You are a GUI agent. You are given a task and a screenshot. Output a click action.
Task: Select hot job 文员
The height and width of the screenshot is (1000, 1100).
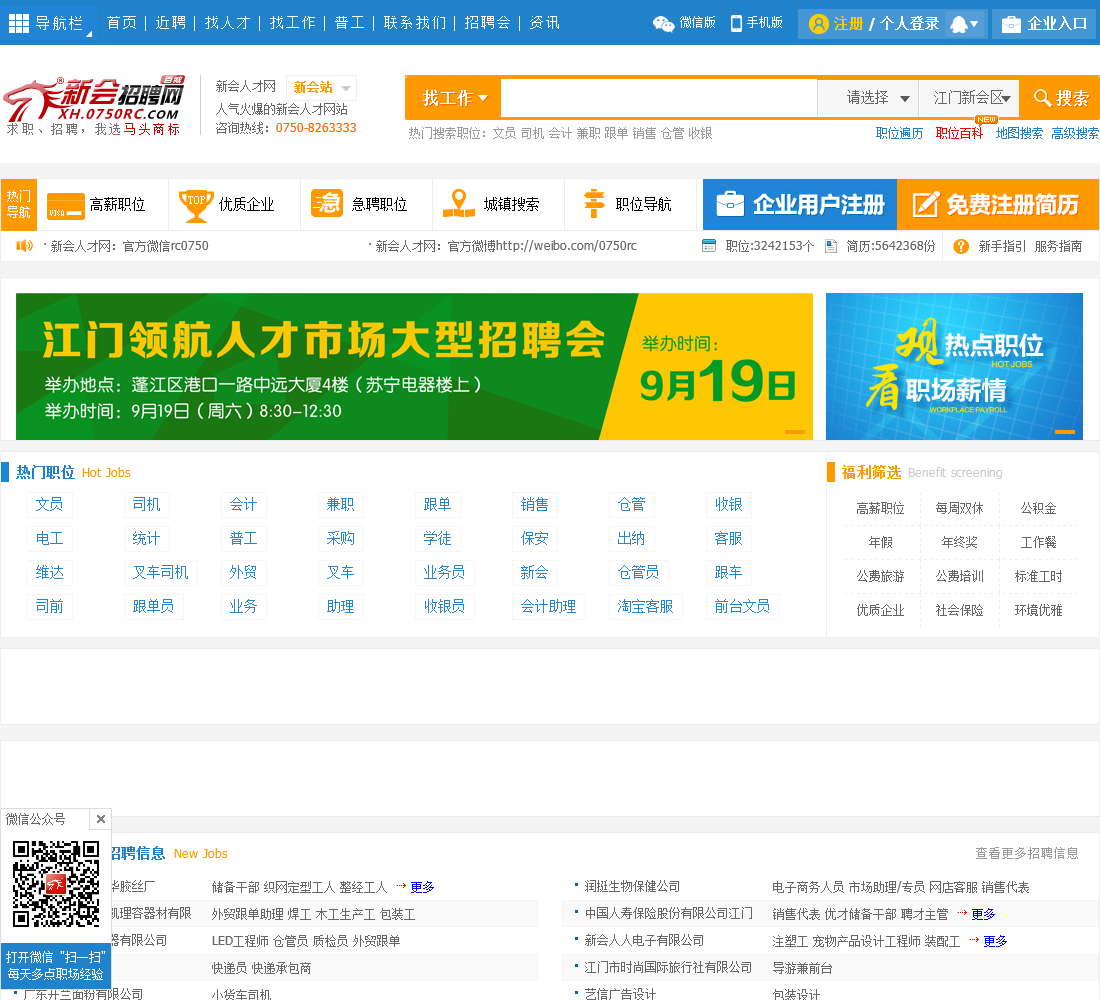[x=49, y=504]
